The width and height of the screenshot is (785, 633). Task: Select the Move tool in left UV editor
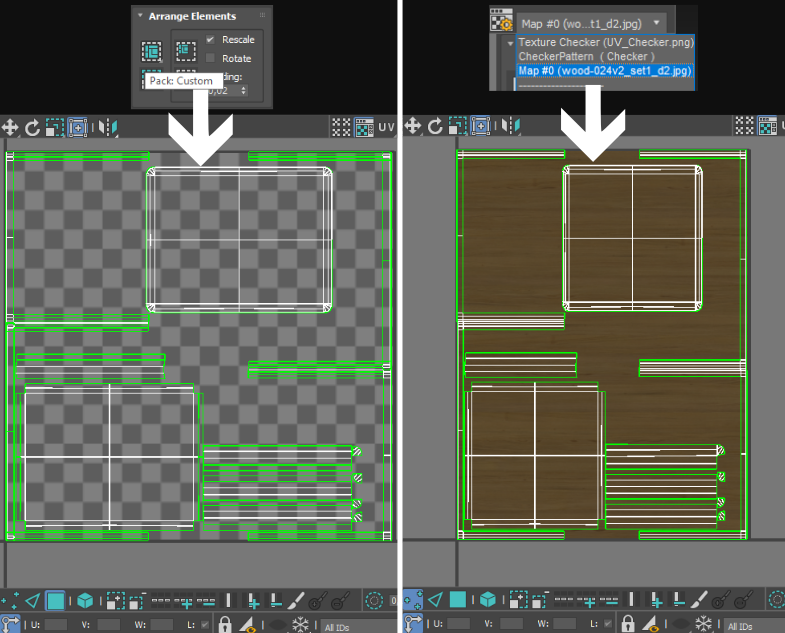point(10,127)
